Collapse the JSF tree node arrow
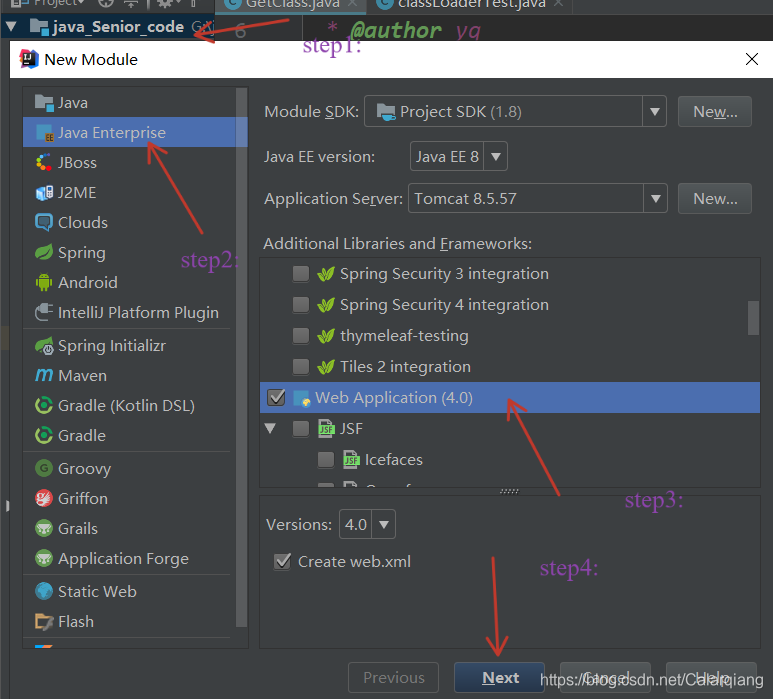The width and height of the screenshot is (773, 699). [x=270, y=428]
